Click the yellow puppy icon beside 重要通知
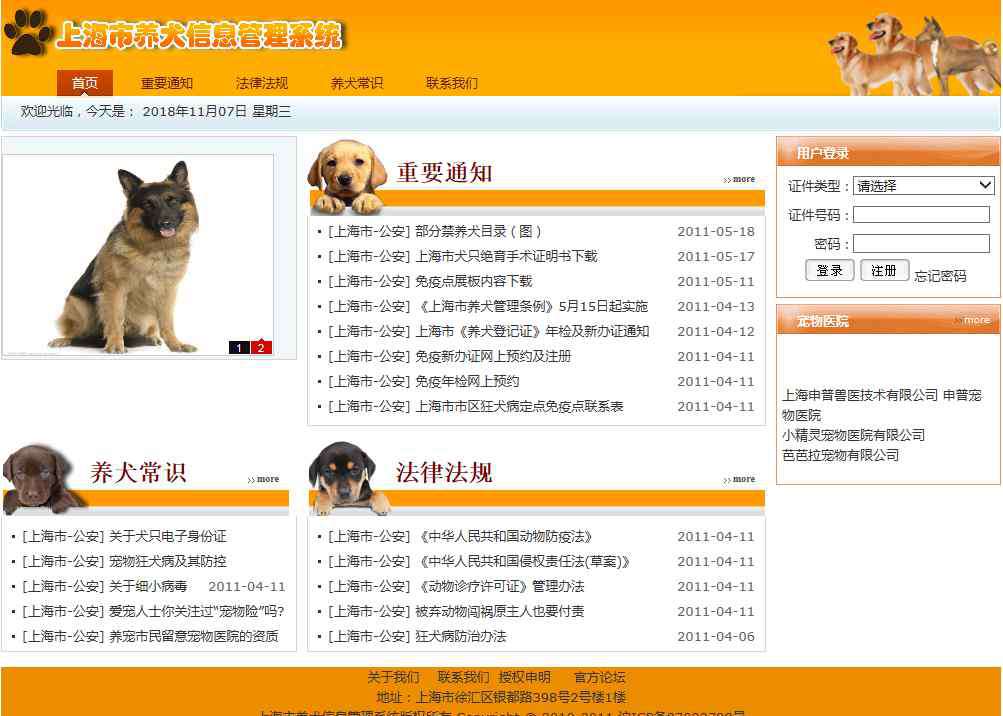1003x716 pixels. (x=347, y=177)
